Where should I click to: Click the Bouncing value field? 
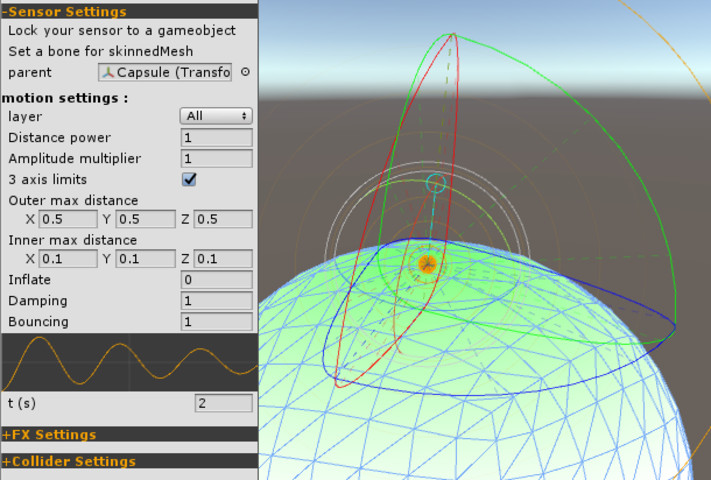coord(217,321)
